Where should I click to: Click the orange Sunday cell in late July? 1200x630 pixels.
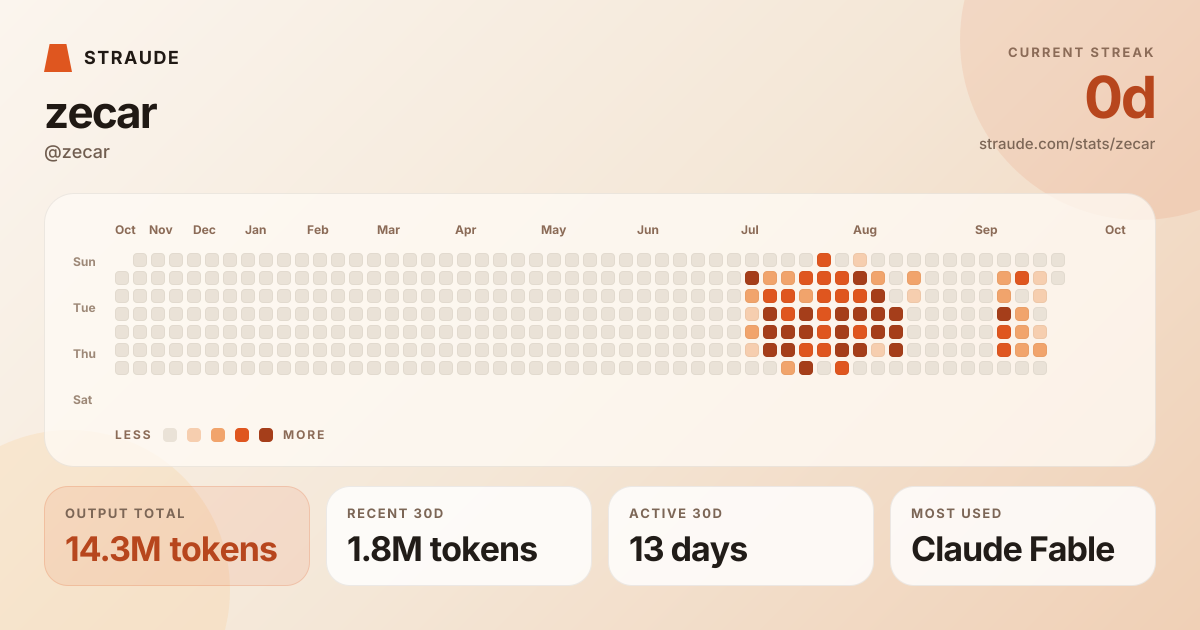coord(824,260)
